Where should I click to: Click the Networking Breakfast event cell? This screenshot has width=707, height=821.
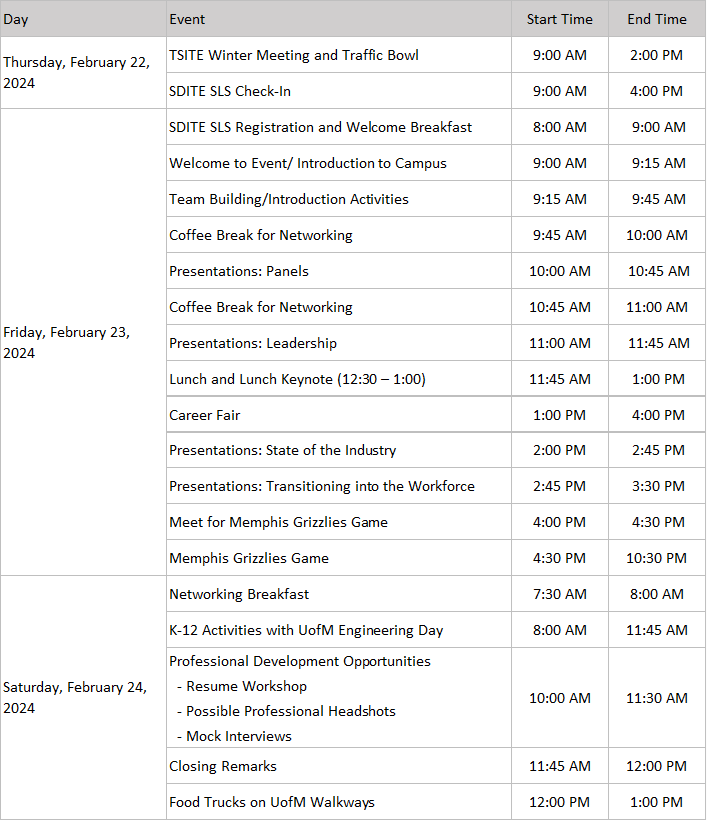pyautogui.click(x=239, y=594)
